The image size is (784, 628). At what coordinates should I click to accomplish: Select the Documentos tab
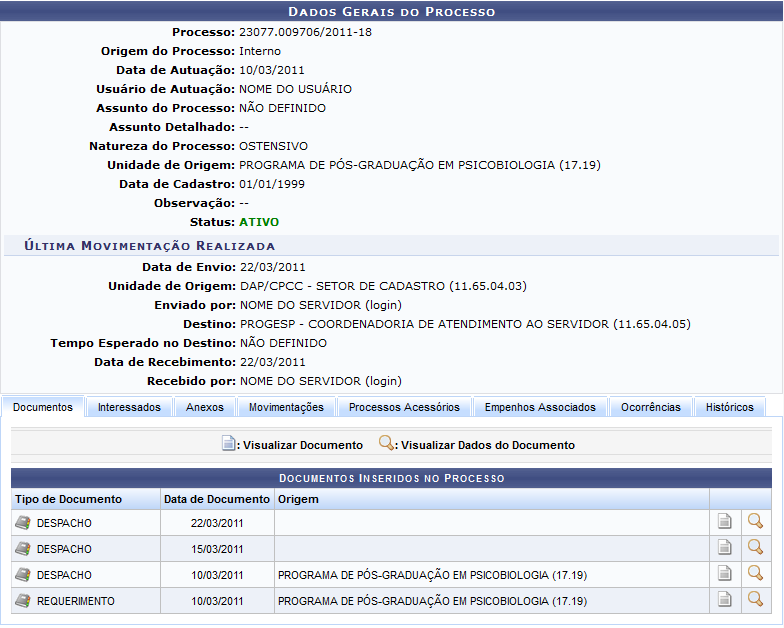pyautogui.click(x=43, y=407)
